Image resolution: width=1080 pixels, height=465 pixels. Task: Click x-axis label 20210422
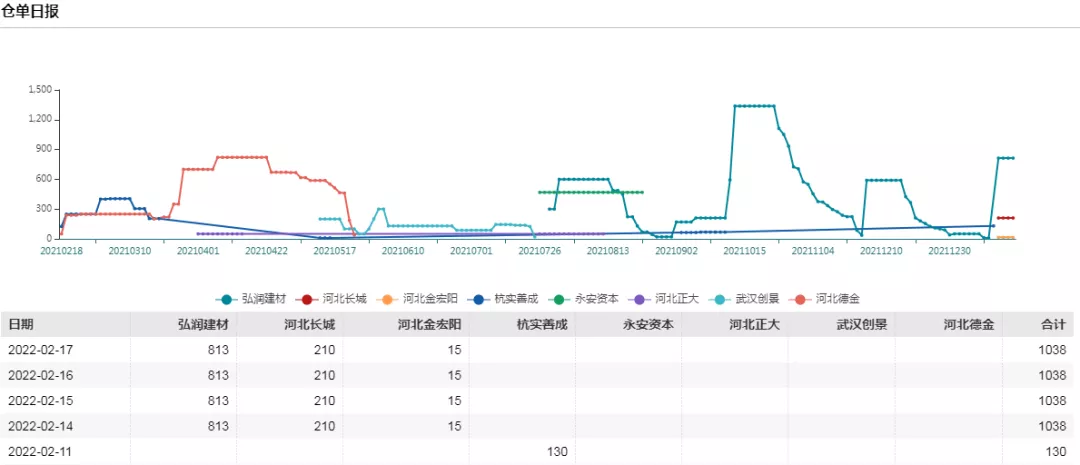click(x=266, y=251)
